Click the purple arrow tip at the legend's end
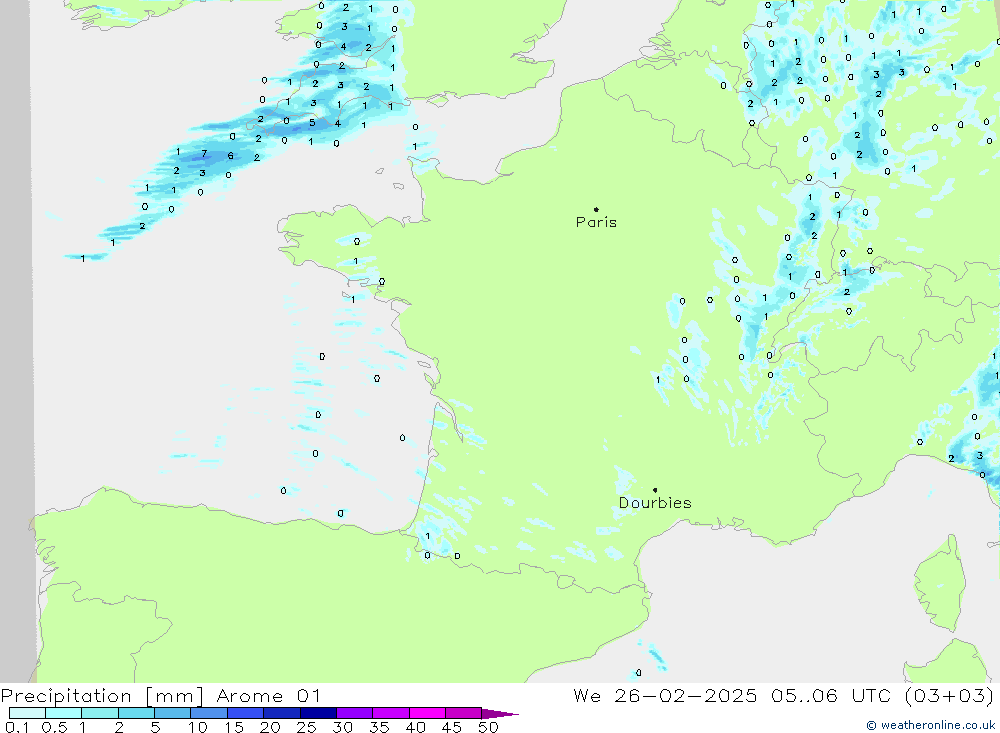The height and width of the screenshot is (733, 1000). [x=500, y=713]
